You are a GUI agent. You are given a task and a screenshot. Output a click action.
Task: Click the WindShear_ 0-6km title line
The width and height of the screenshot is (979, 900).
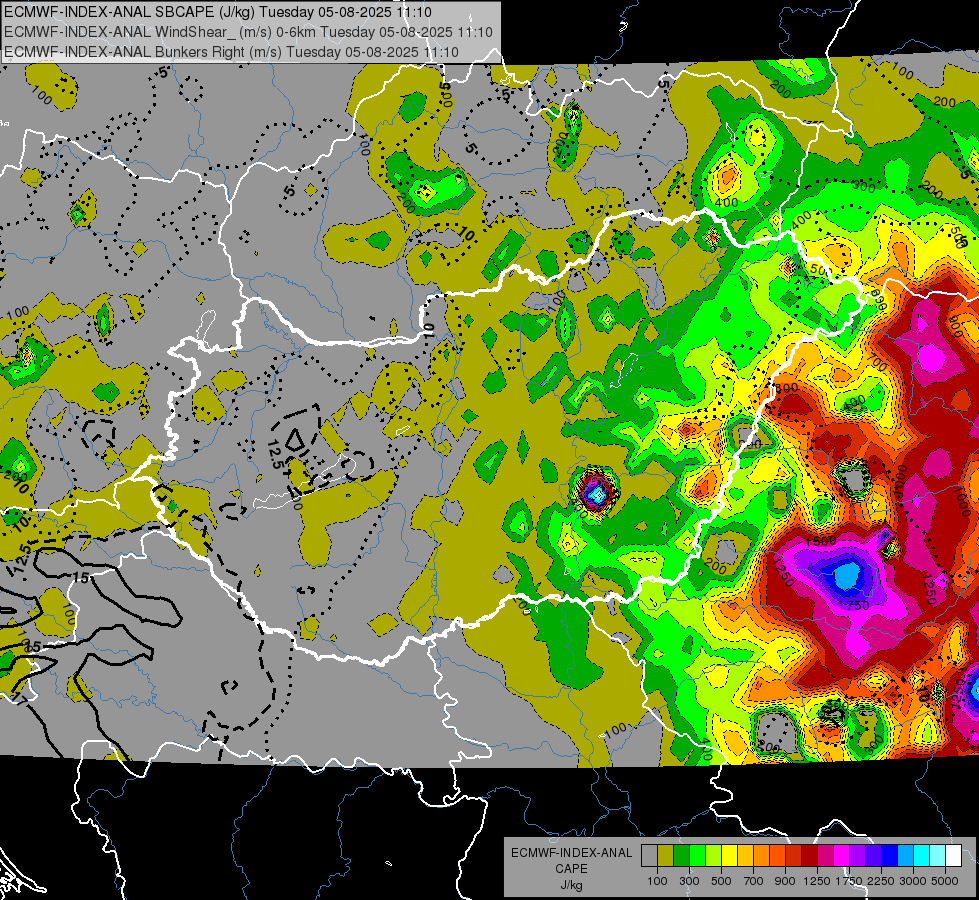[248, 32]
